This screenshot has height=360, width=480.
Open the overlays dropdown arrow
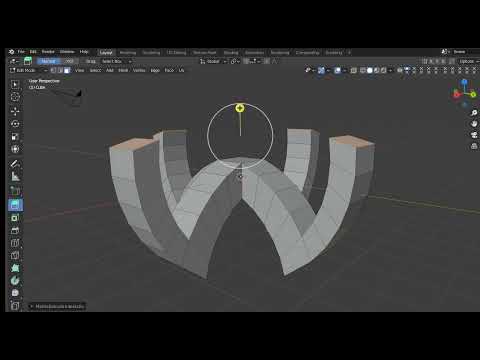pos(344,70)
